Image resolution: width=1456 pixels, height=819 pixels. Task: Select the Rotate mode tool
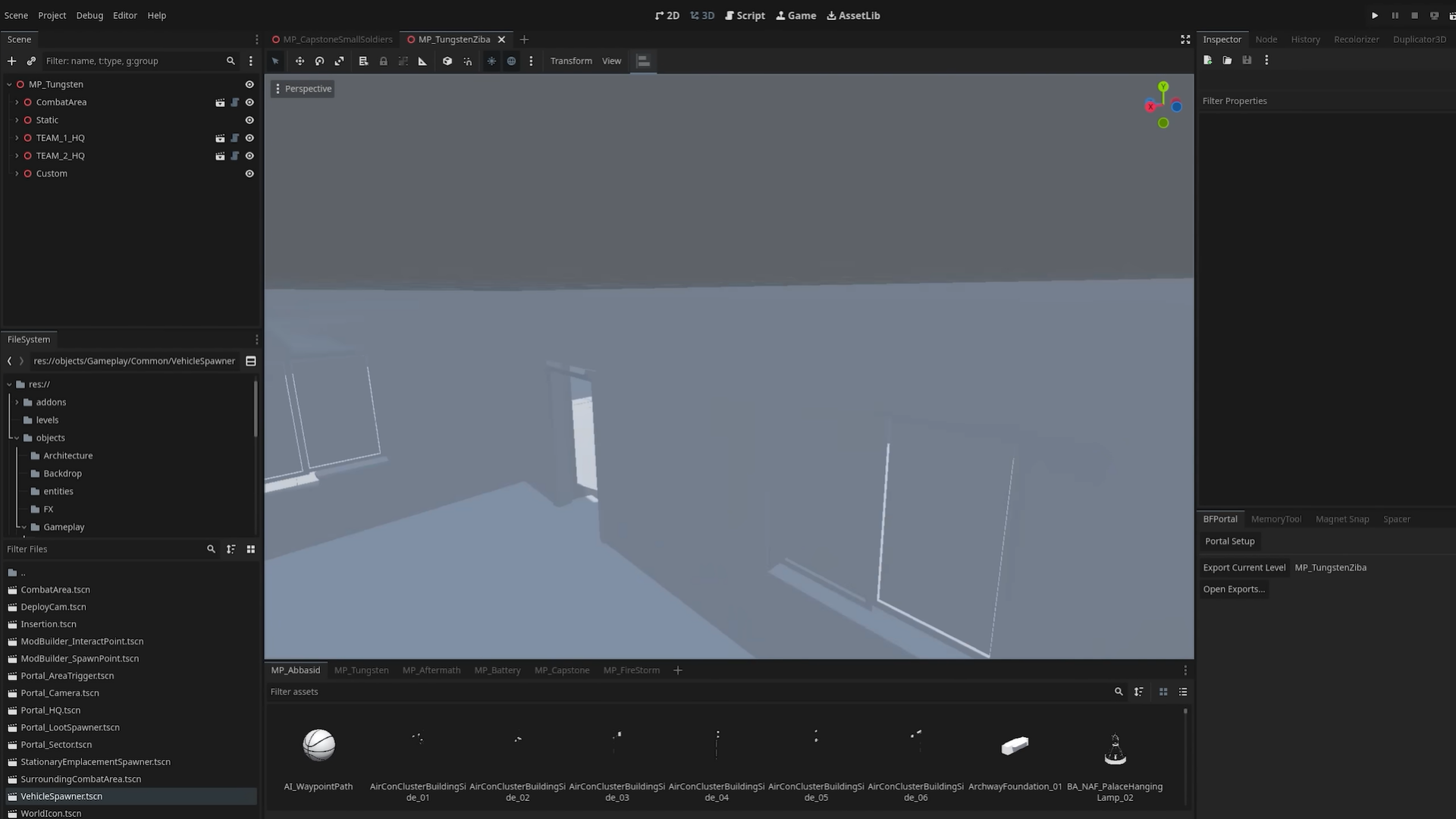[x=319, y=61]
